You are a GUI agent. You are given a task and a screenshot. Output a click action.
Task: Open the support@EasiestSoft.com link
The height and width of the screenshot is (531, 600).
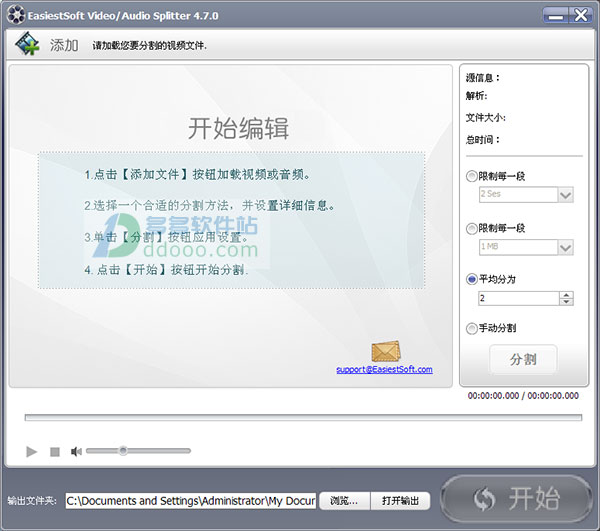(384, 370)
